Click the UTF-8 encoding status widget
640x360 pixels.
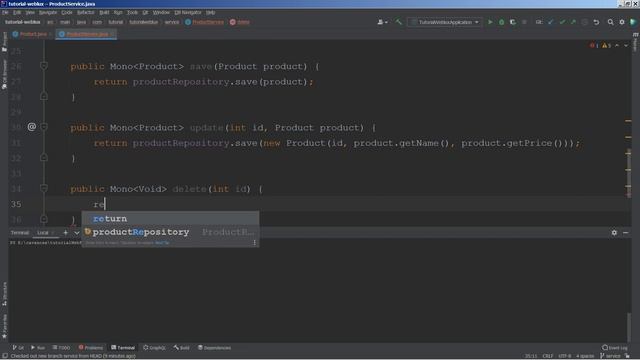pyautogui.click(x=564, y=356)
